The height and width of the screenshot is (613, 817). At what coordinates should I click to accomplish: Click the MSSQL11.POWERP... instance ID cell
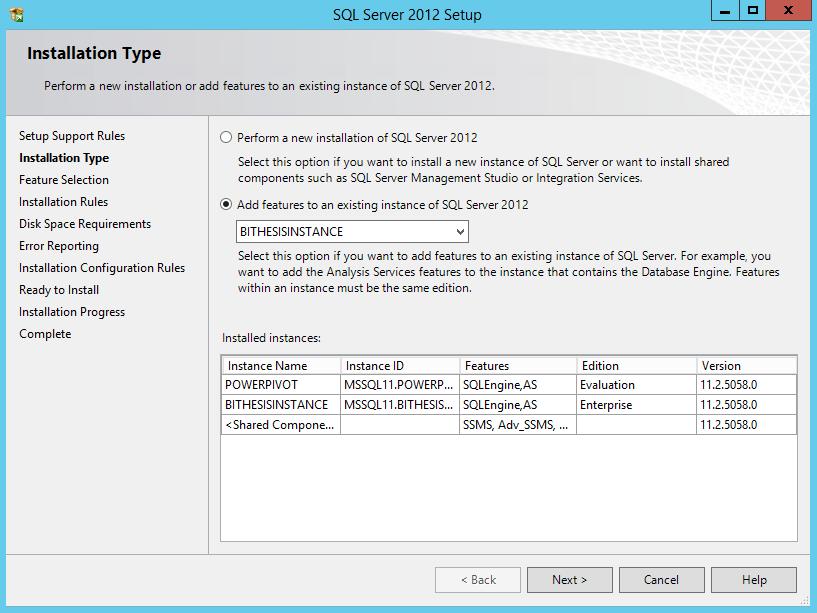point(400,385)
